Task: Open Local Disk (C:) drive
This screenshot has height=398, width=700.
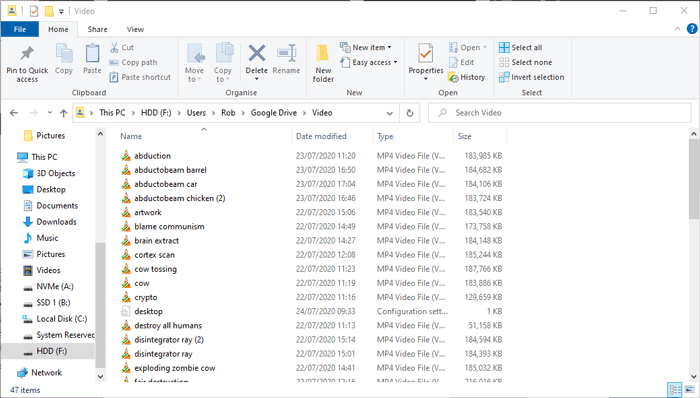Action: 62,319
